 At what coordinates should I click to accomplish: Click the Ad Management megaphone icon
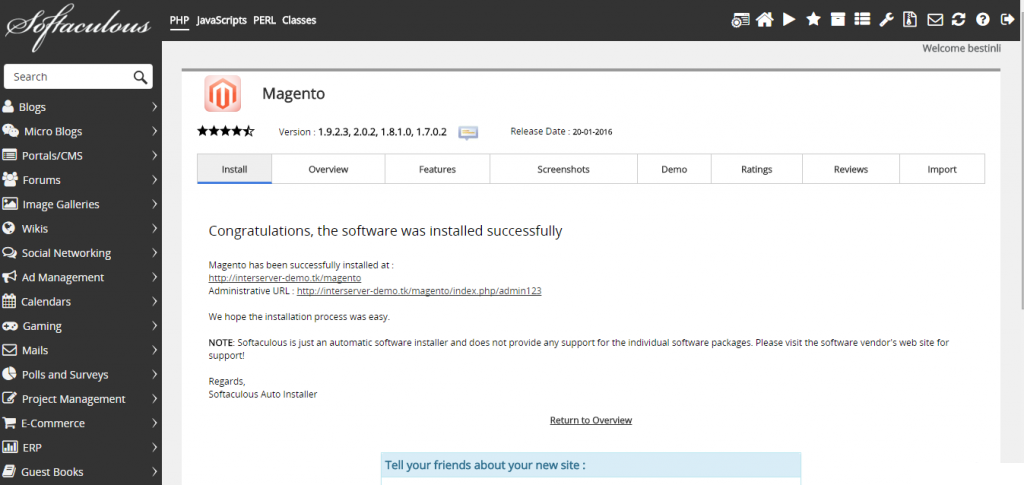pyautogui.click(x=9, y=277)
